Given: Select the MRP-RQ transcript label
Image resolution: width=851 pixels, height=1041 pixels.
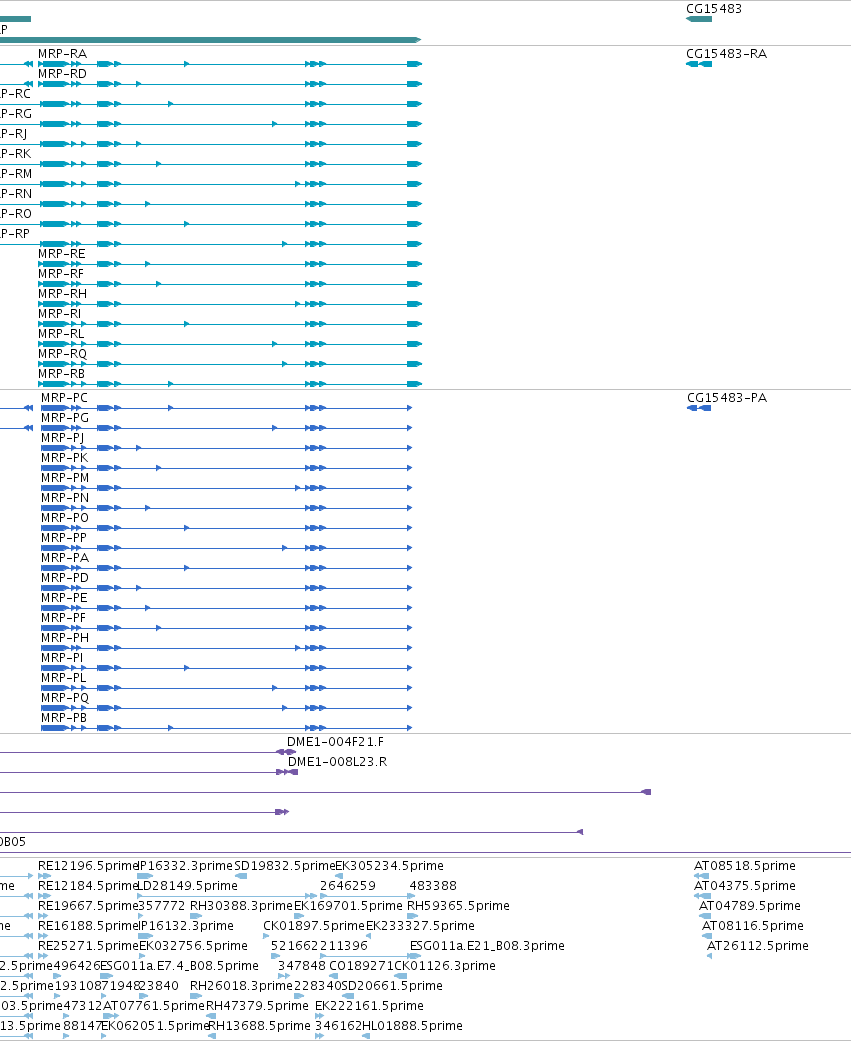Looking at the screenshot, I should click(x=62, y=353).
